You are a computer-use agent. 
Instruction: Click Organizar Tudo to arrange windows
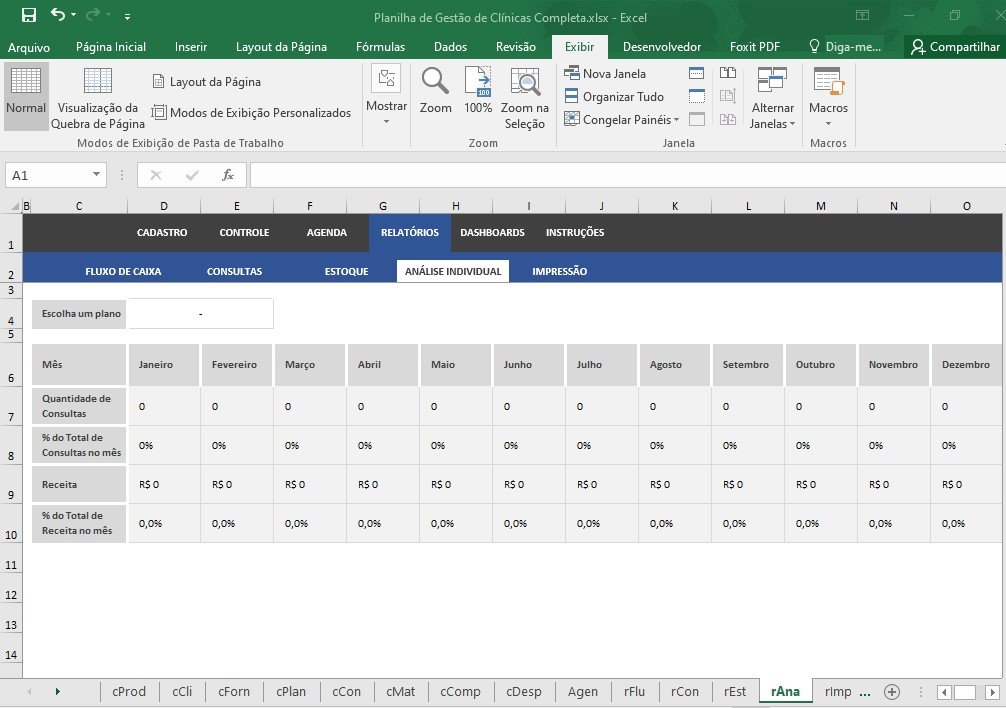pyautogui.click(x=614, y=97)
